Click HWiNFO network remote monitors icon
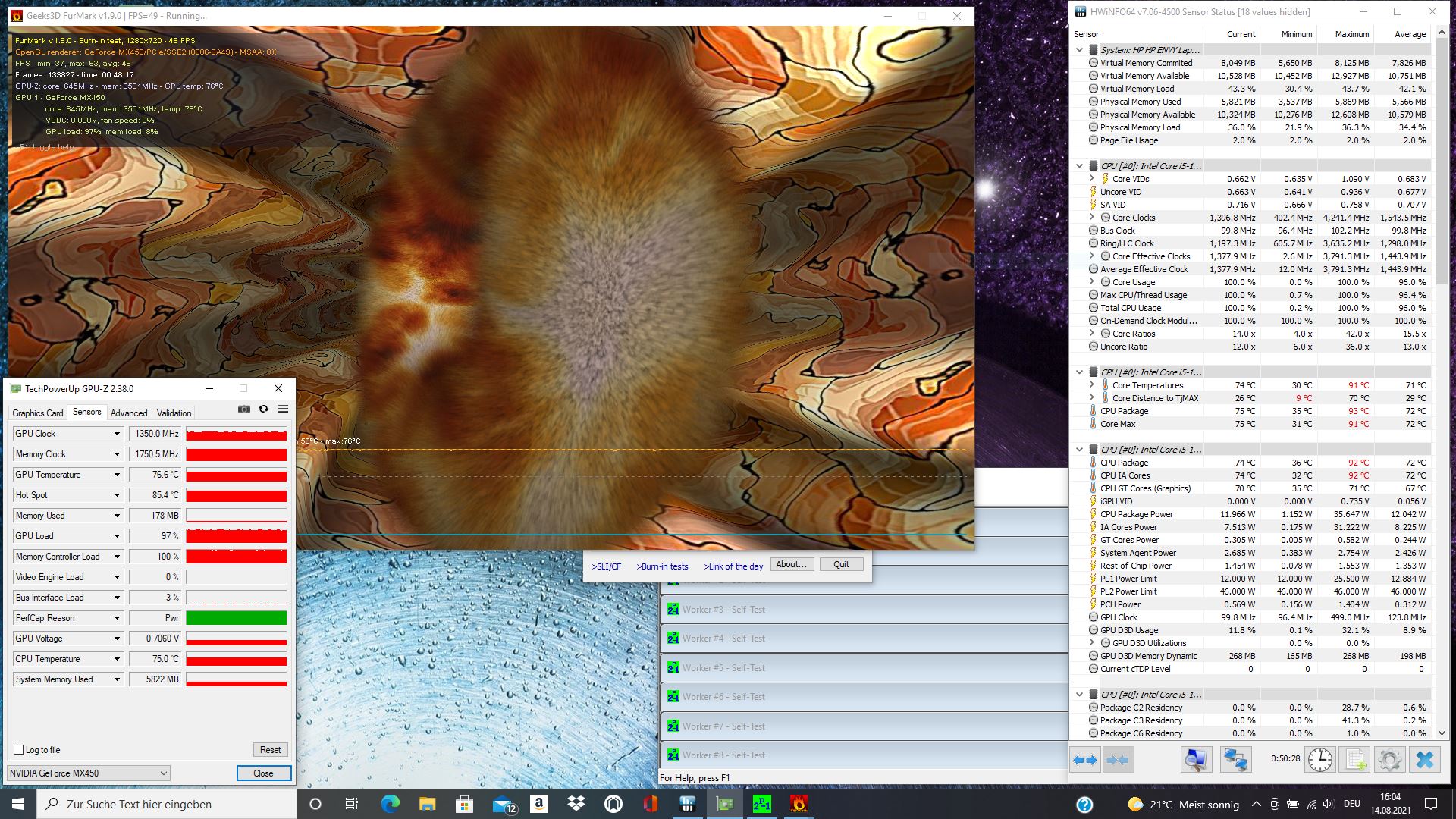 point(1235,760)
